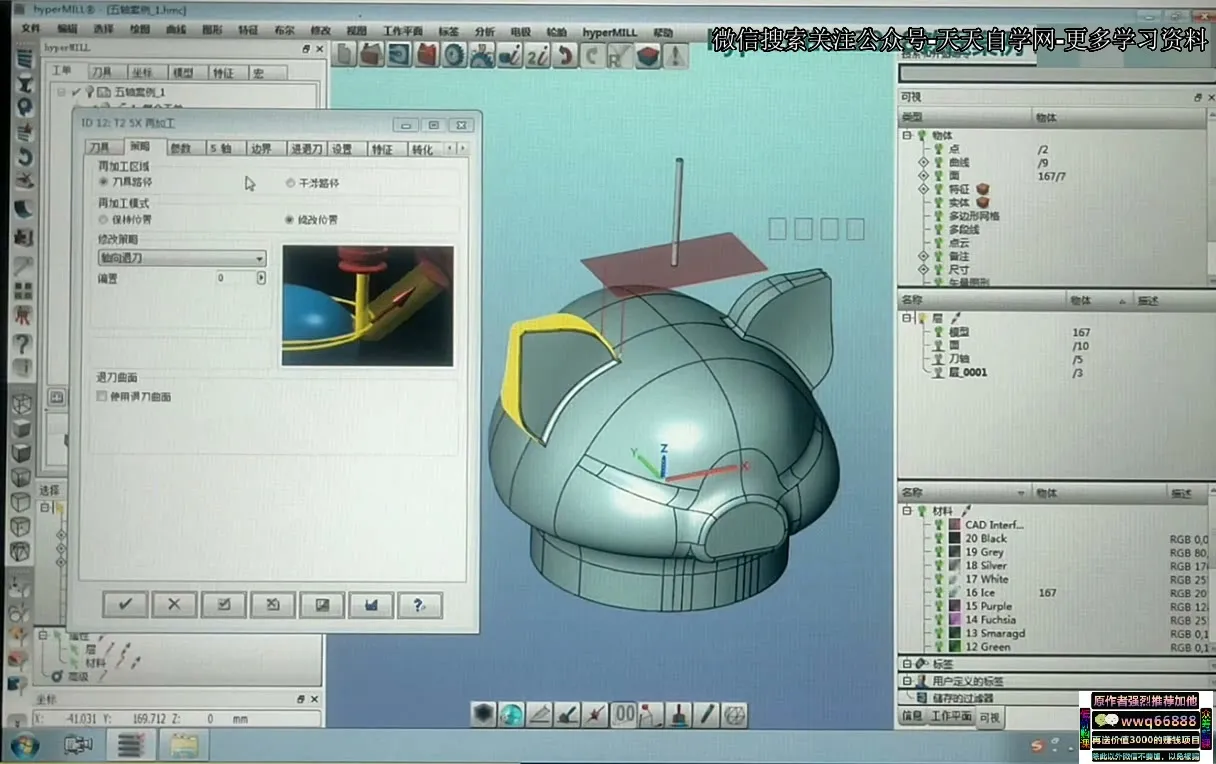Switch to the 参数 tab in dialog
The image size is (1216, 764).
pos(180,149)
